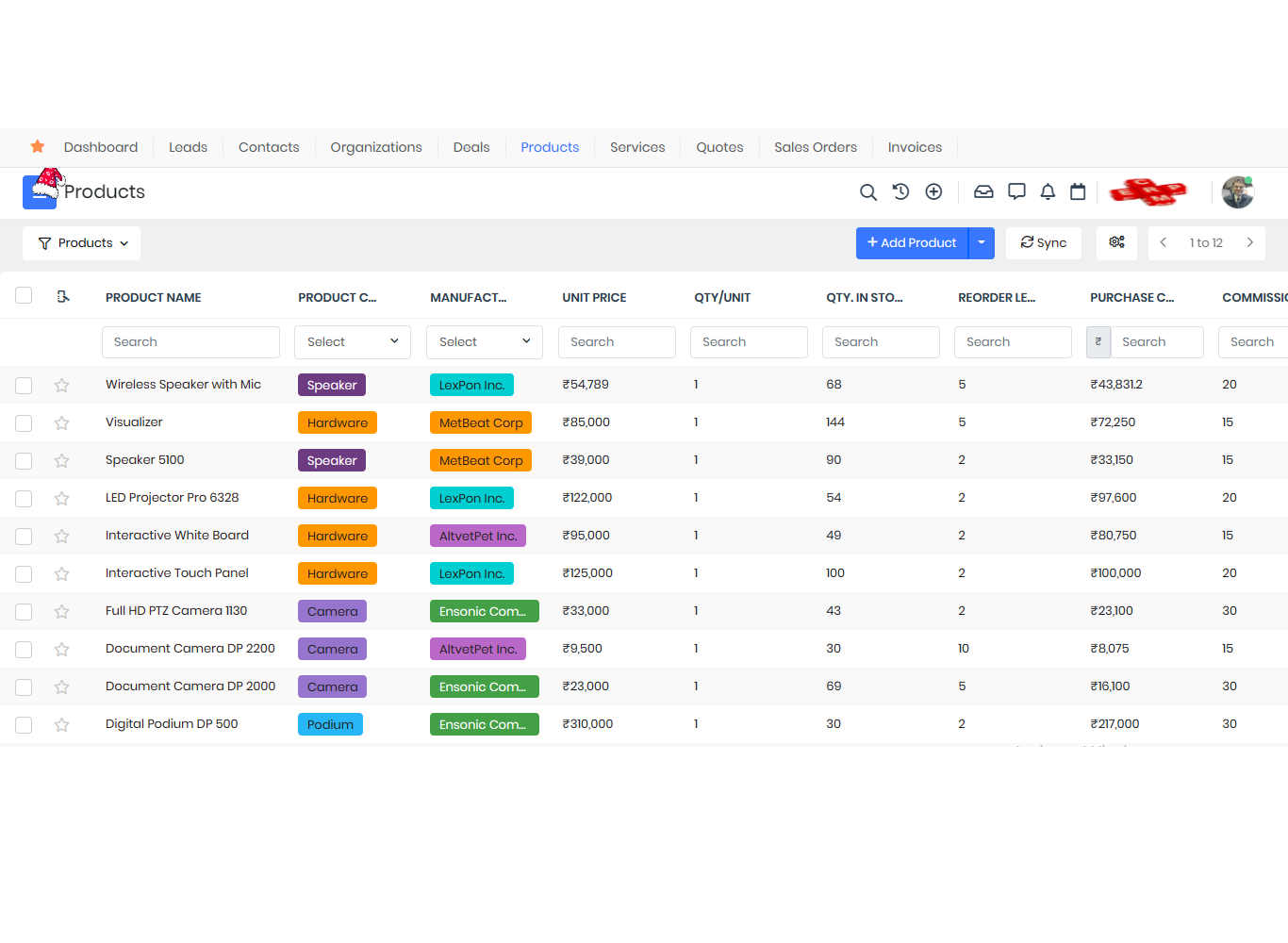
Task: Select the header checkbox to choose all rows
Action: click(24, 294)
